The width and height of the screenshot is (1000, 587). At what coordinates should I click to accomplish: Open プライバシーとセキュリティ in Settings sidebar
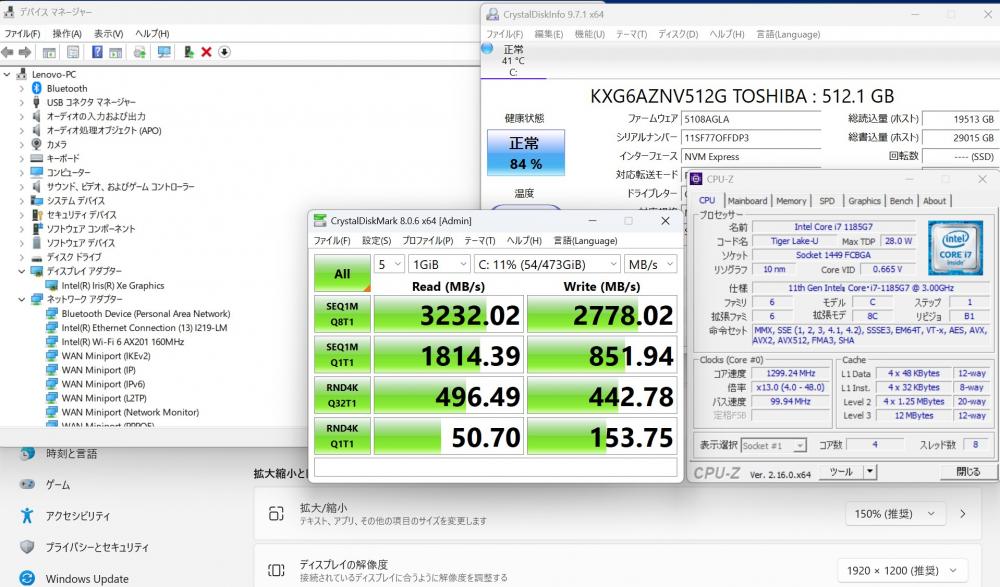[97, 547]
